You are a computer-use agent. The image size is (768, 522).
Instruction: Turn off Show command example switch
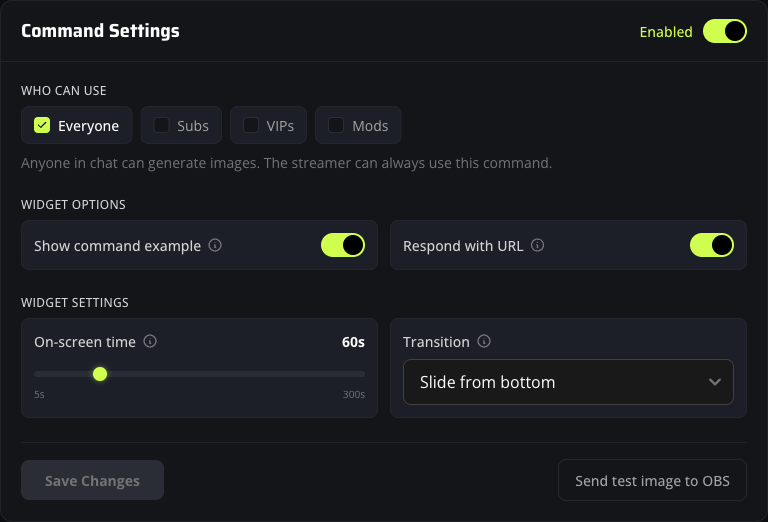[x=343, y=245]
